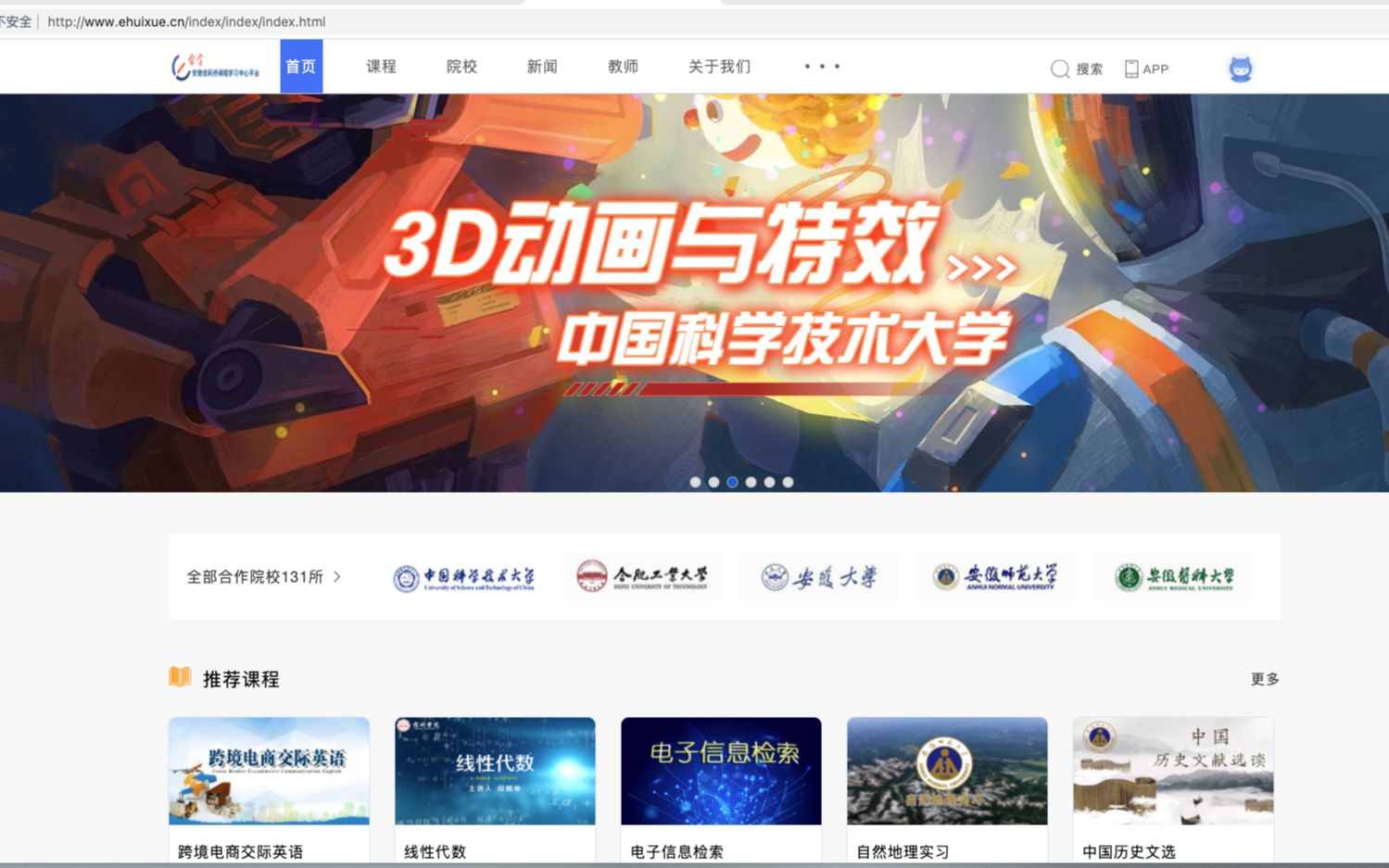
Task: Click the e会学 site logo
Action: click(x=215, y=67)
